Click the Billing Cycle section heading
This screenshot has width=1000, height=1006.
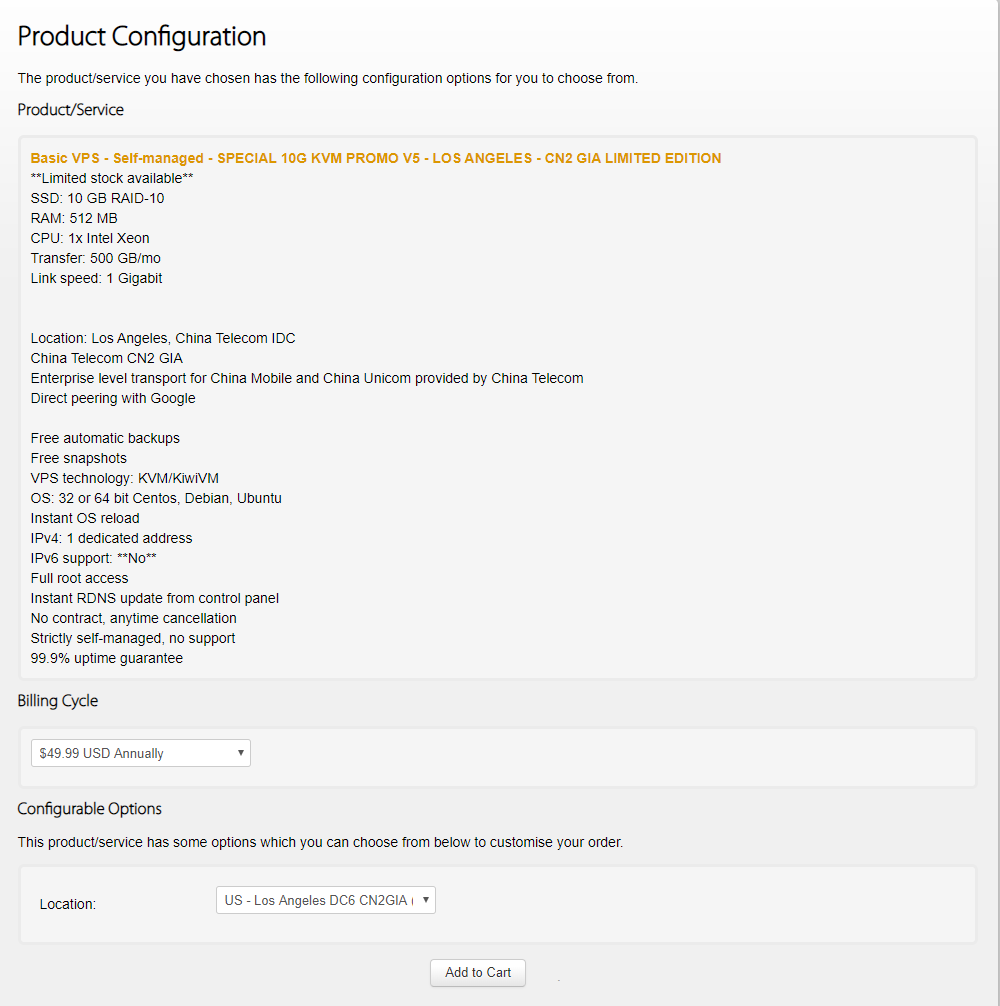(x=58, y=701)
